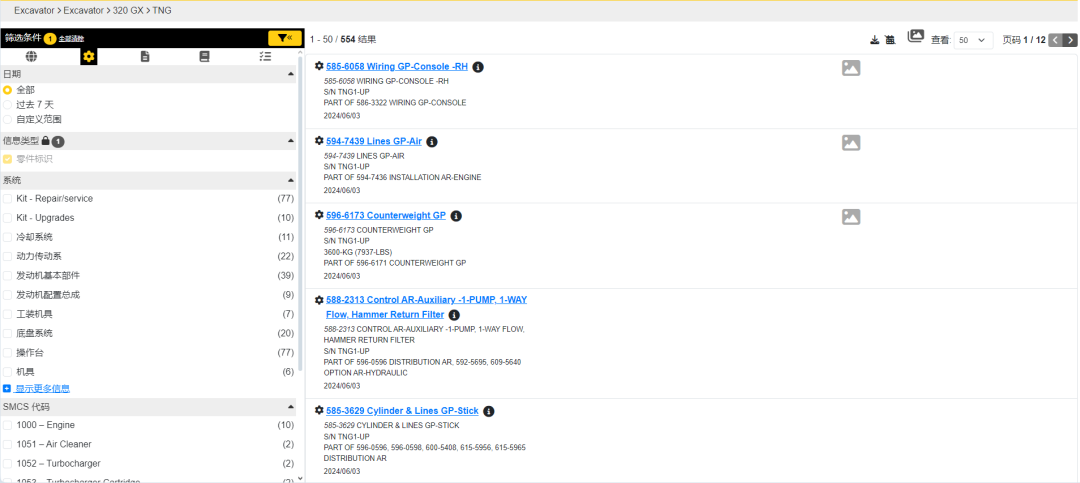This screenshot has height=483, width=1080.
Task: Click gear icon before 585-3629 Cylinder & Lines
Action: (319, 410)
